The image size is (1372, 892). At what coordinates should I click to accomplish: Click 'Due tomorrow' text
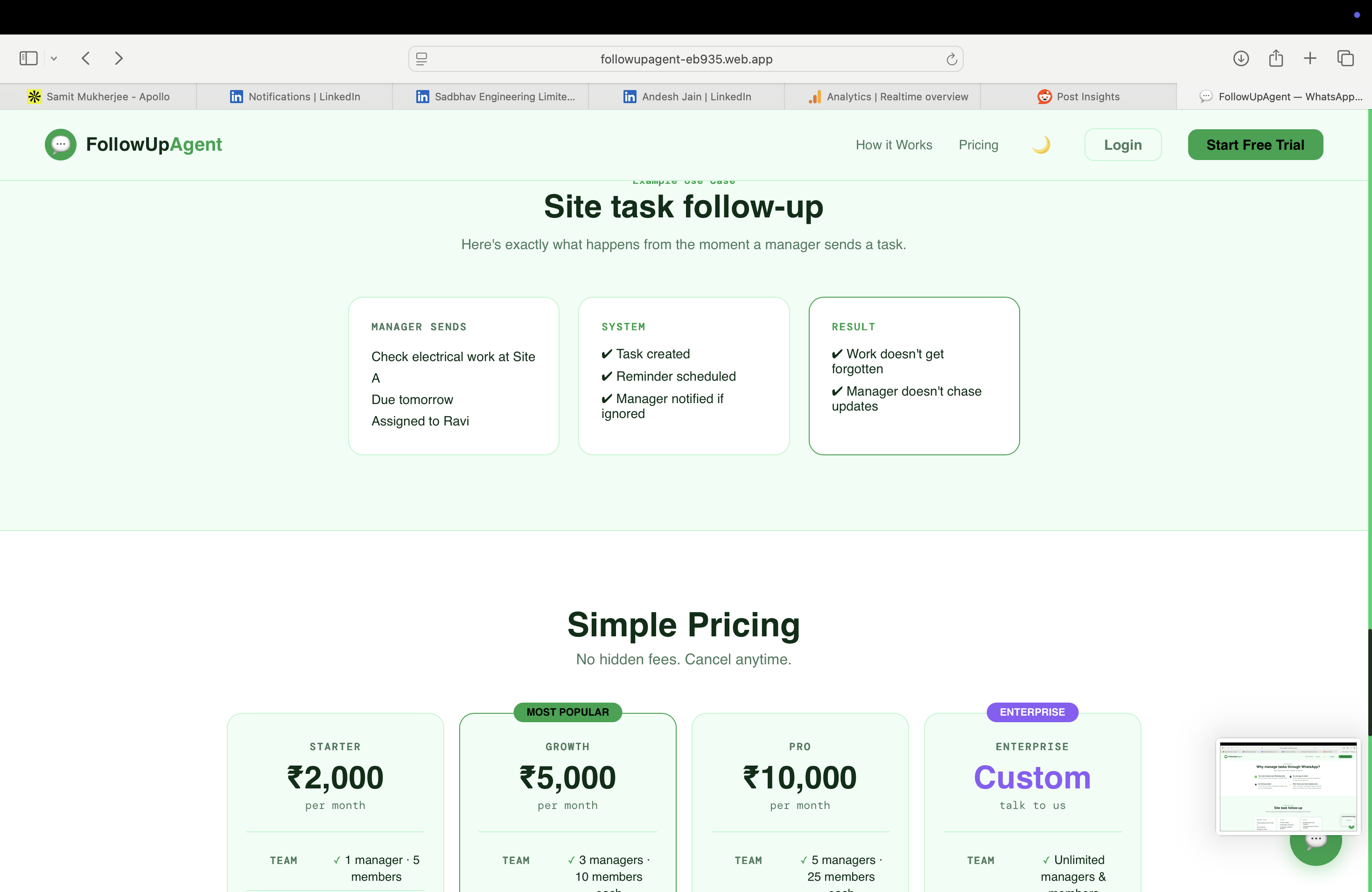[412, 400]
